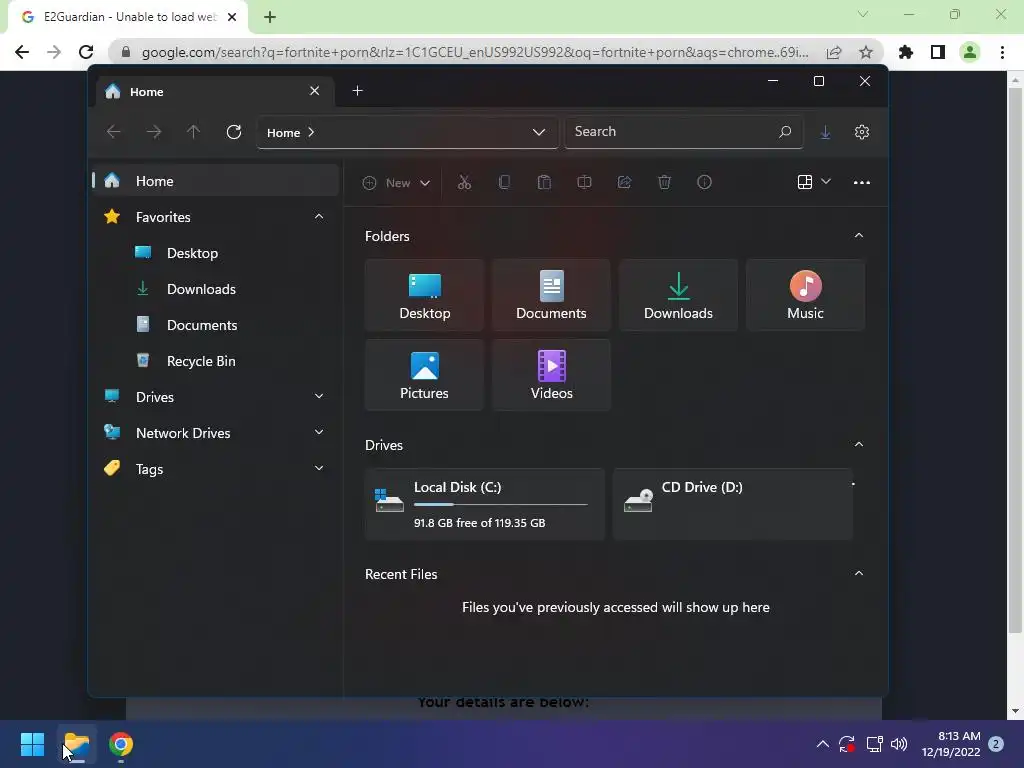This screenshot has height=768, width=1024.
Task: Open the Pictures folder tile
Action: (424, 375)
